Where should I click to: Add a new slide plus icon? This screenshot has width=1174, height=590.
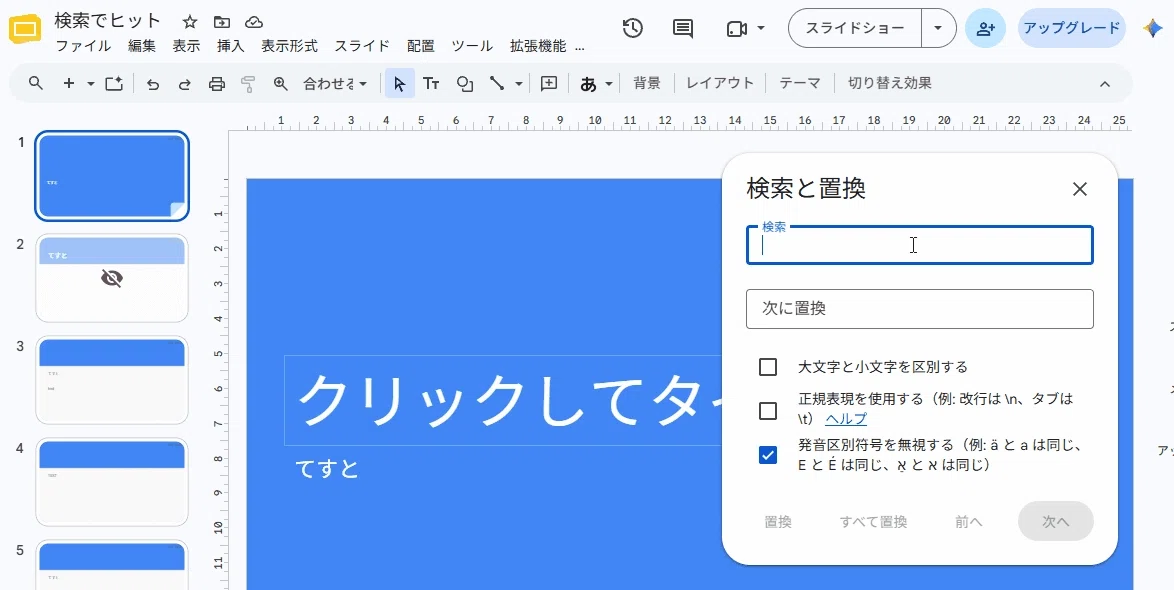(x=69, y=83)
